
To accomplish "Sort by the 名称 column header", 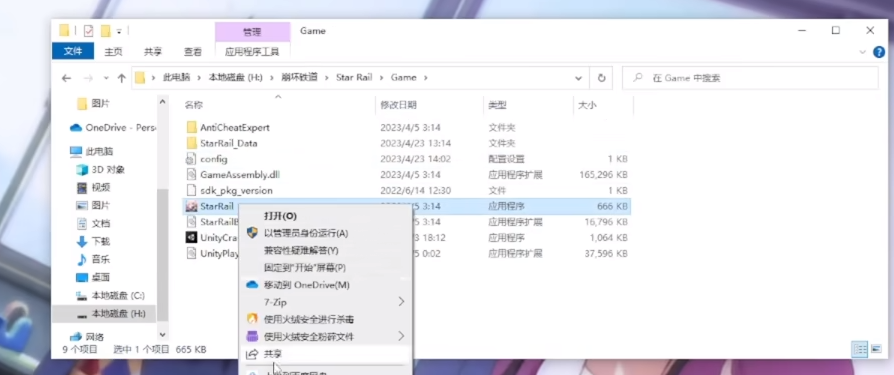I will click(194, 105).
